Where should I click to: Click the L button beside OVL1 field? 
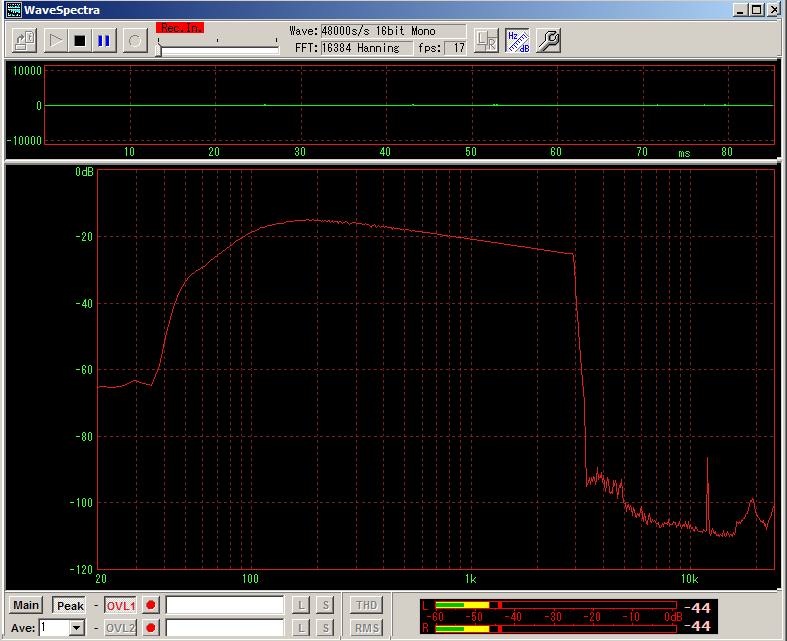301,605
